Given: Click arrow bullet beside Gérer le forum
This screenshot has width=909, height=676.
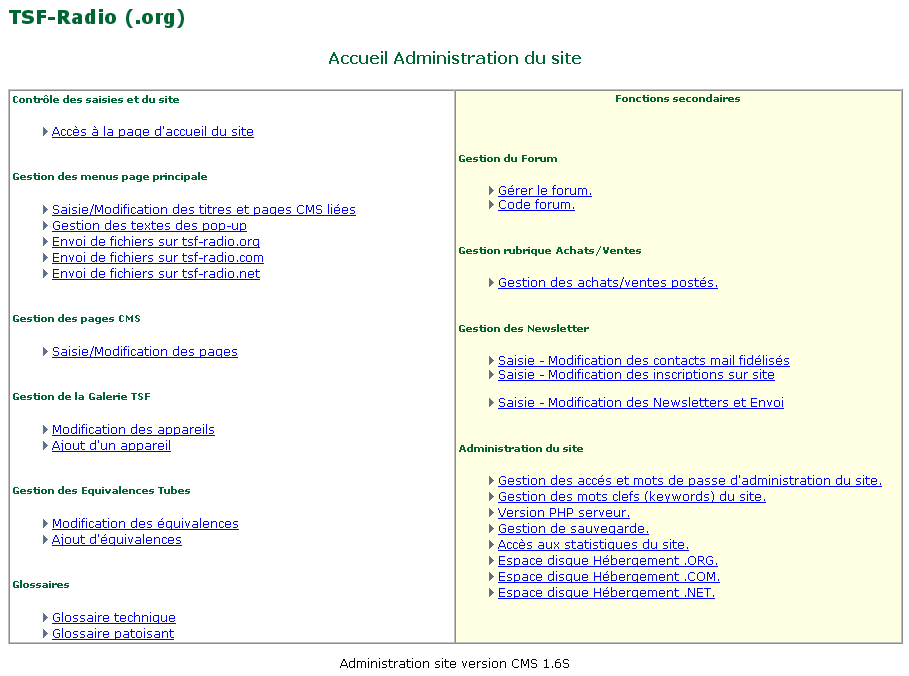Looking at the screenshot, I should [x=492, y=191].
